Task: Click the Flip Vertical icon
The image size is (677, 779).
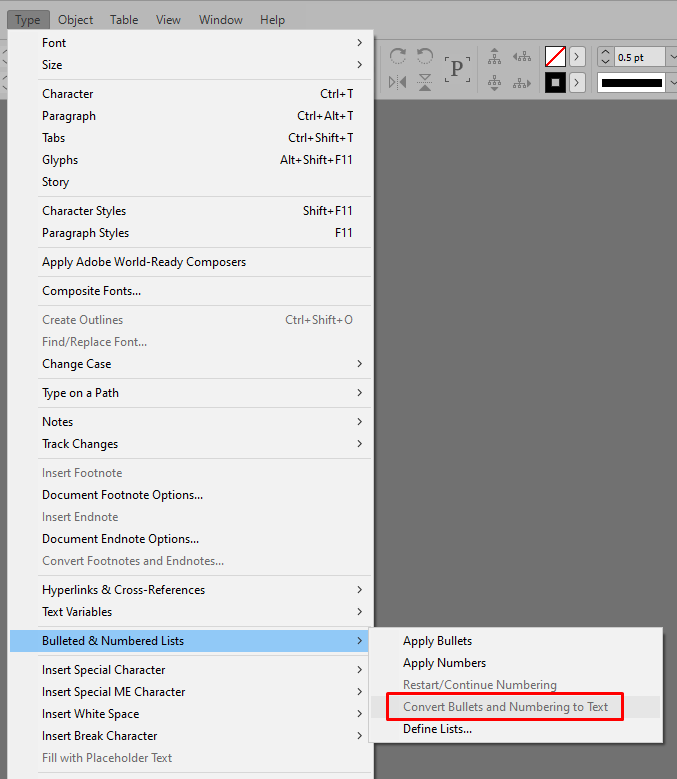Action: (x=425, y=82)
